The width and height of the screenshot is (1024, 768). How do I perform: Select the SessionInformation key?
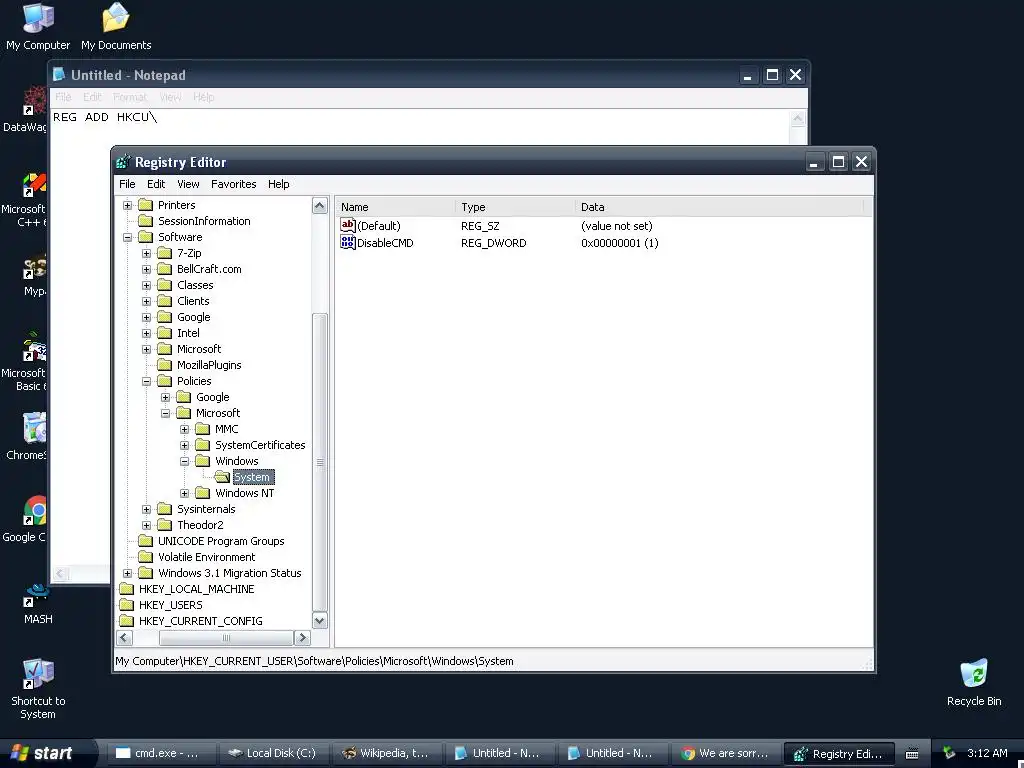tap(204, 221)
